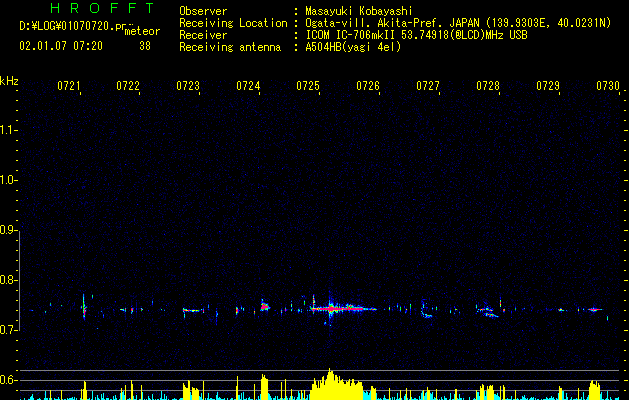Click the 1.1 kHz axis label
This screenshot has width=629, height=400.
tap(8, 130)
